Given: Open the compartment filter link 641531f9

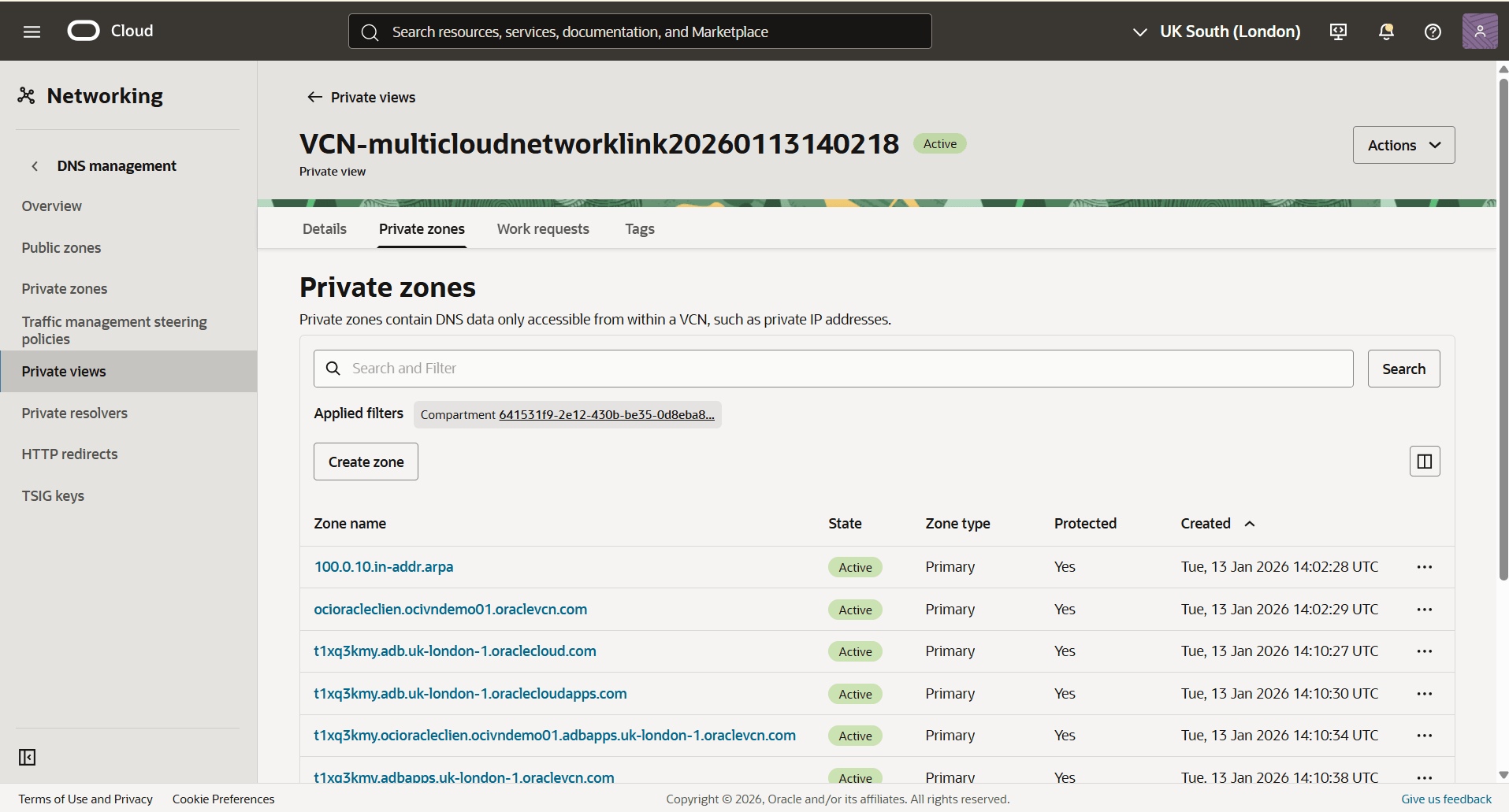Looking at the screenshot, I should [605, 414].
